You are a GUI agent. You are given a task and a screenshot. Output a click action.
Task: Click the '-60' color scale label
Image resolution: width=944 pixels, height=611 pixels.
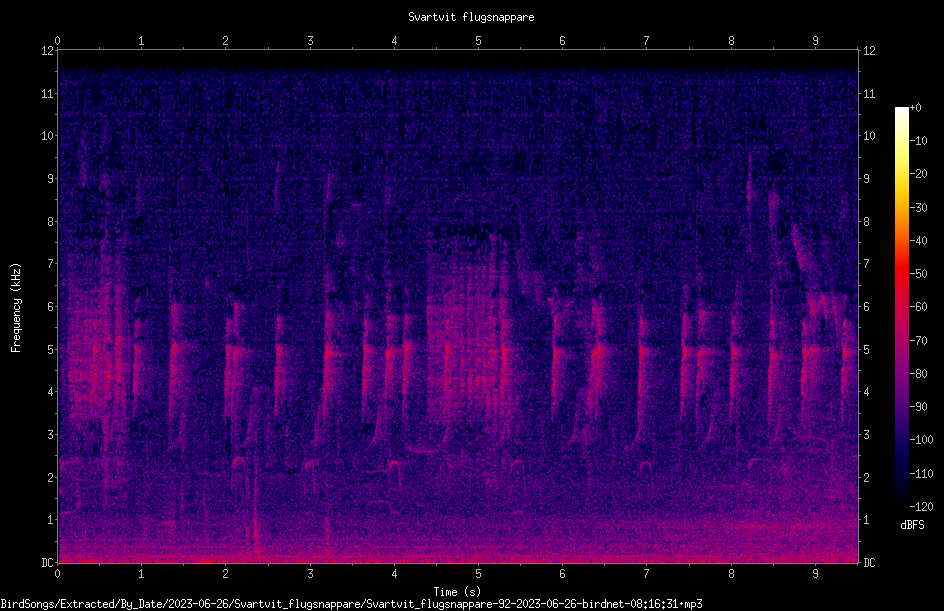click(918, 307)
